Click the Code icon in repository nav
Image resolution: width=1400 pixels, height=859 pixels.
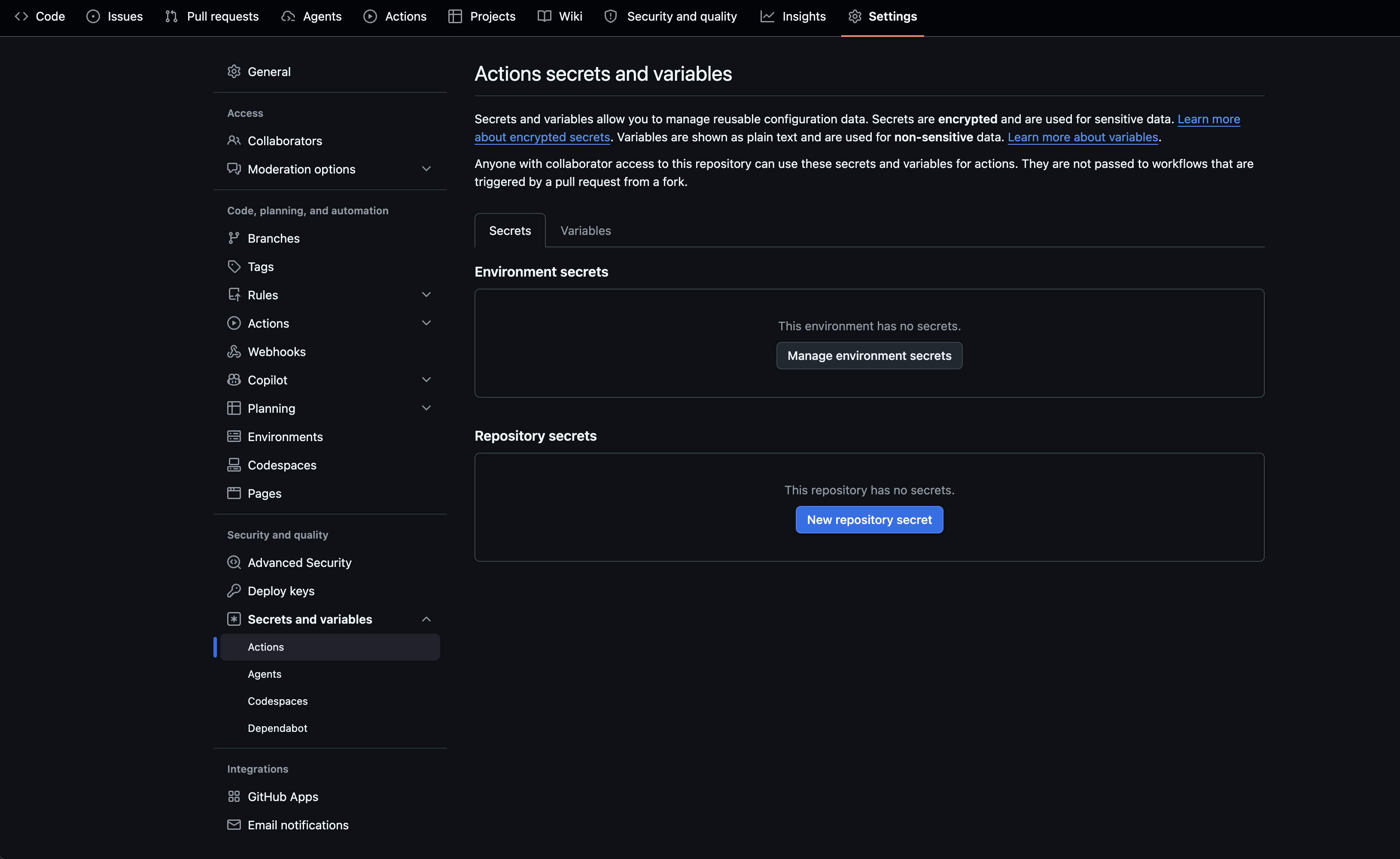click(21, 16)
